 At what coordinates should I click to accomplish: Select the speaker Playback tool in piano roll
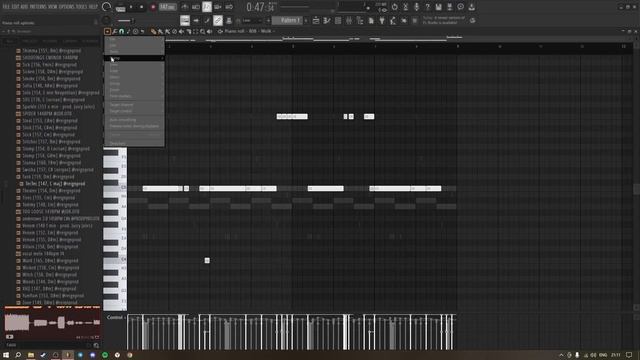[209, 31]
